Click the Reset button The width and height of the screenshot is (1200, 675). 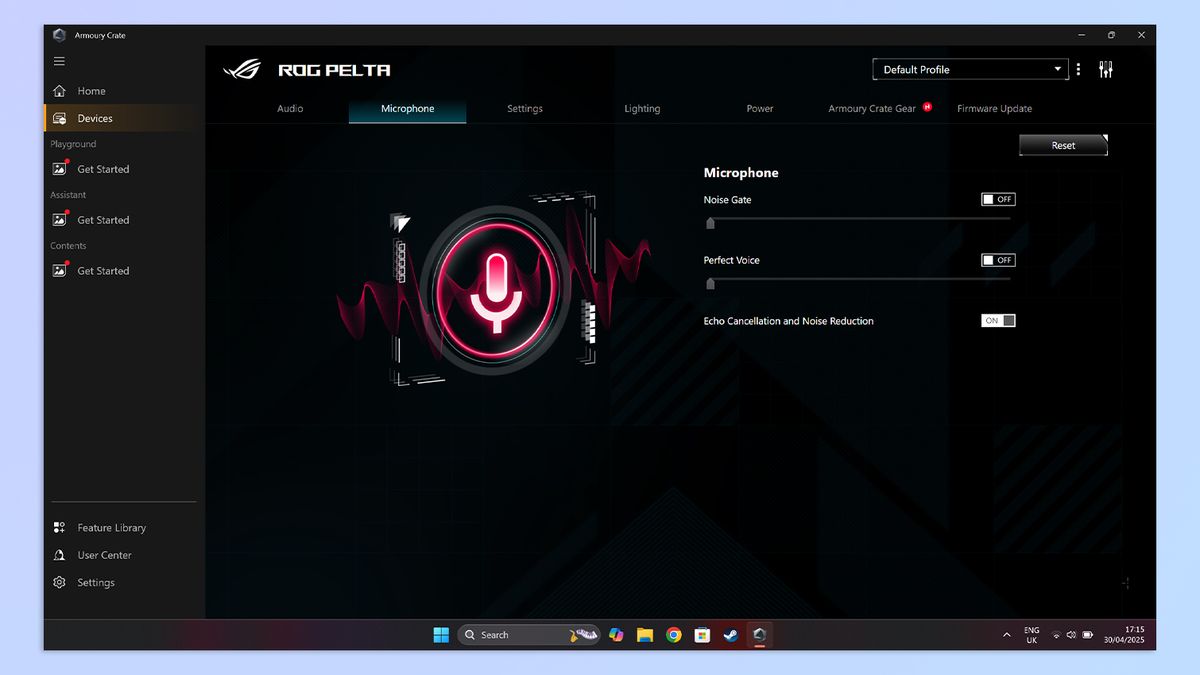tap(1063, 144)
